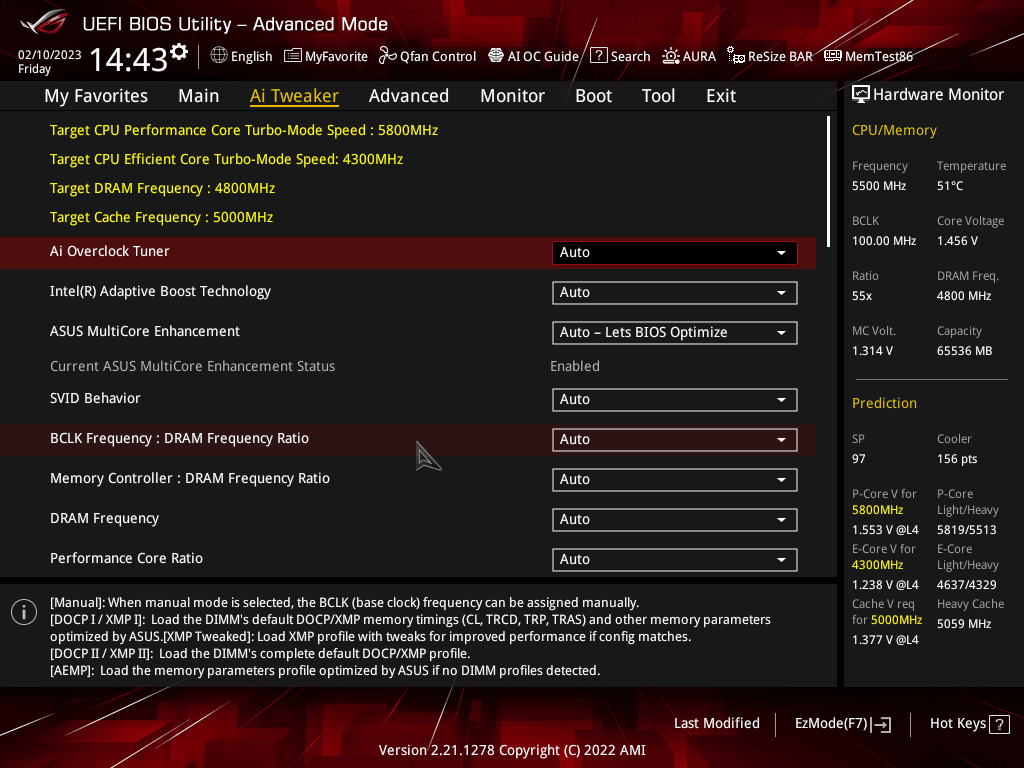Open the Monitor tab
The width and height of the screenshot is (1024, 768).
click(x=513, y=96)
